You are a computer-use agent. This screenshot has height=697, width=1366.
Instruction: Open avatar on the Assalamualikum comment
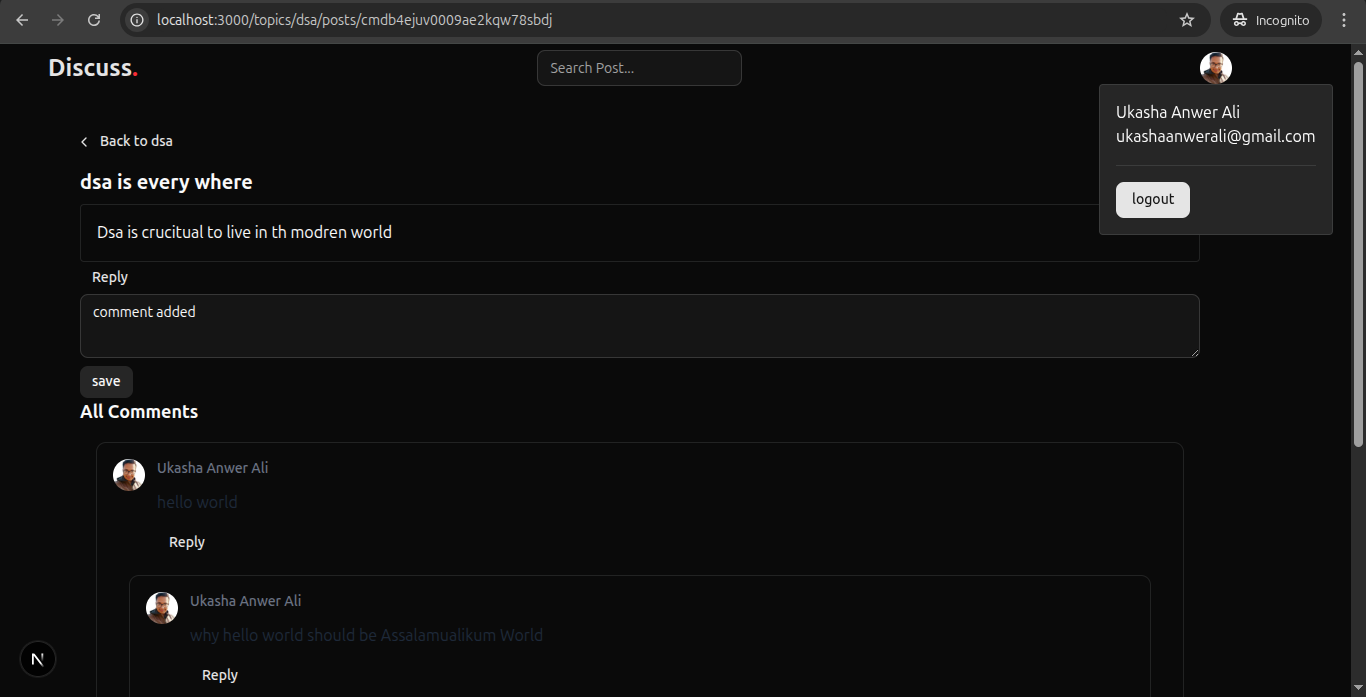point(162,608)
